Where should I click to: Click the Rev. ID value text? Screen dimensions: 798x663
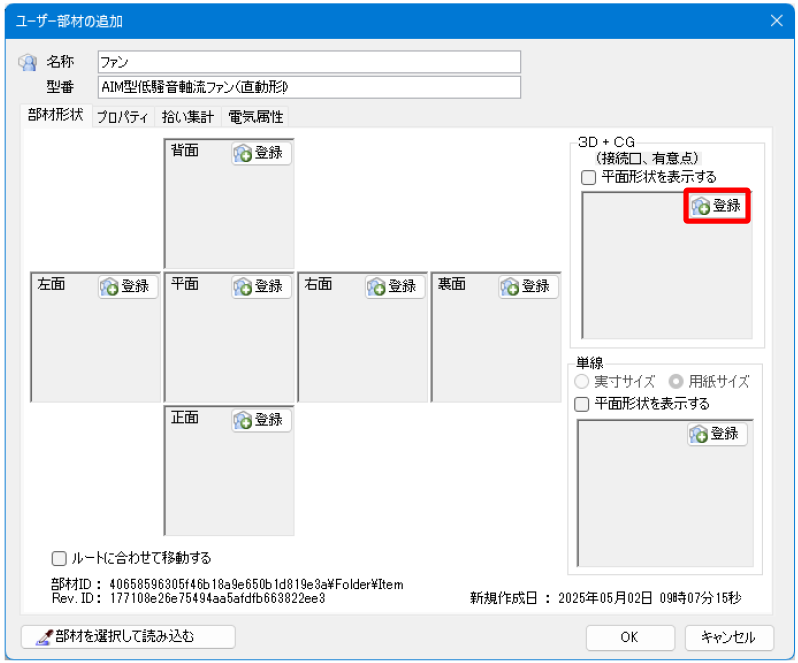click(217, 598)
